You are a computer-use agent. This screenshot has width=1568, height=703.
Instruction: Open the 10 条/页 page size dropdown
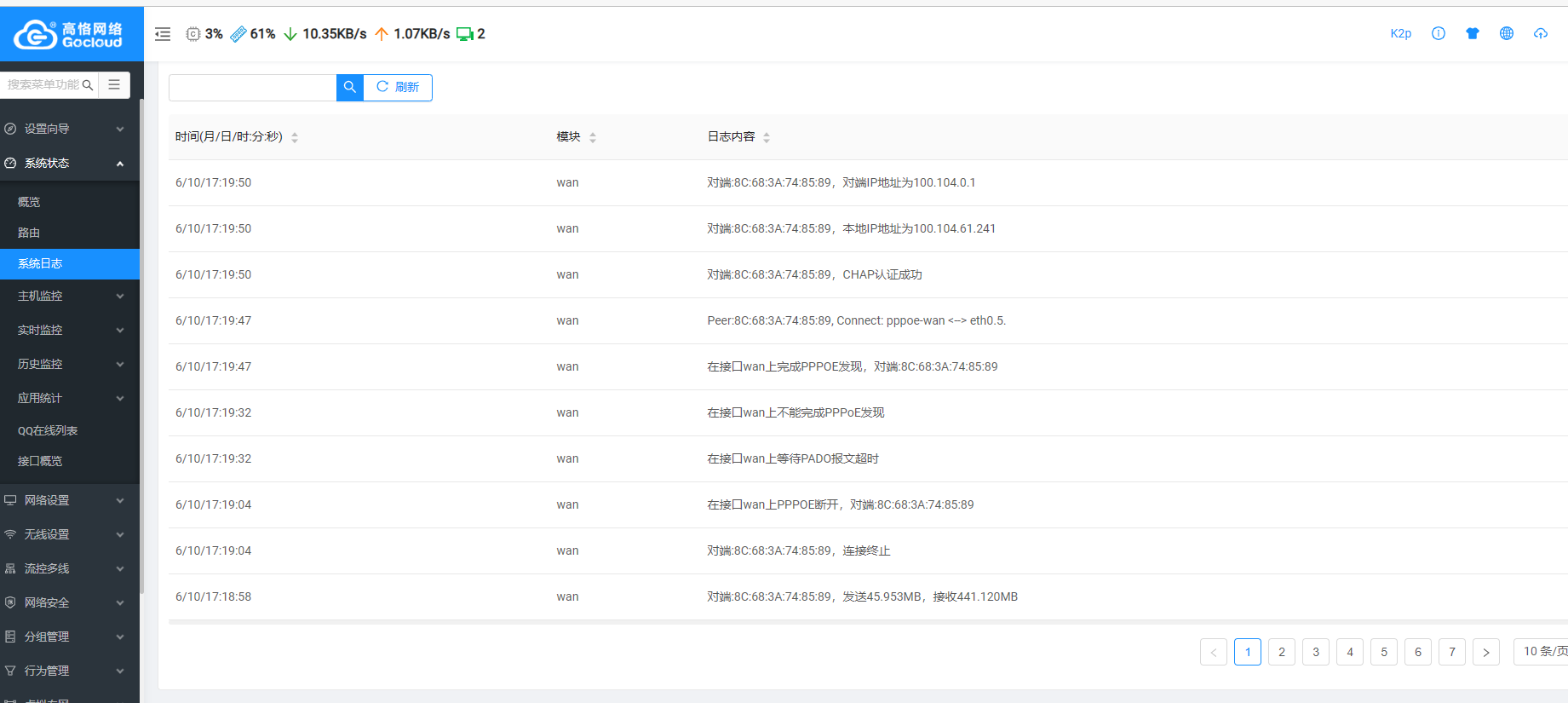[1543, 651]
